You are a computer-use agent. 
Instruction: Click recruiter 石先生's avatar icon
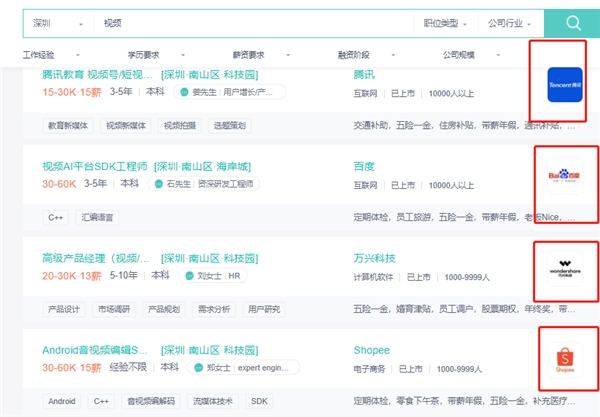coord(158,184)
